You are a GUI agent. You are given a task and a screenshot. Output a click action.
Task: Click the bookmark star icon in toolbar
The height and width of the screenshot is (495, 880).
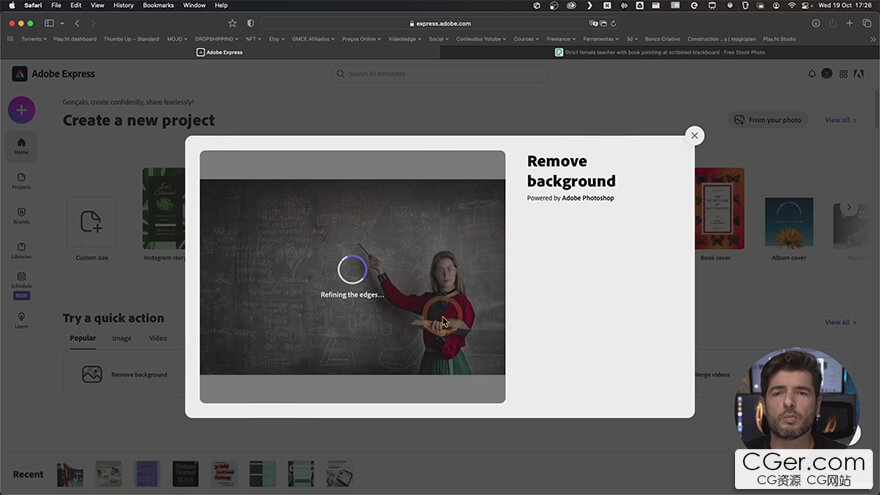point(232,23)
